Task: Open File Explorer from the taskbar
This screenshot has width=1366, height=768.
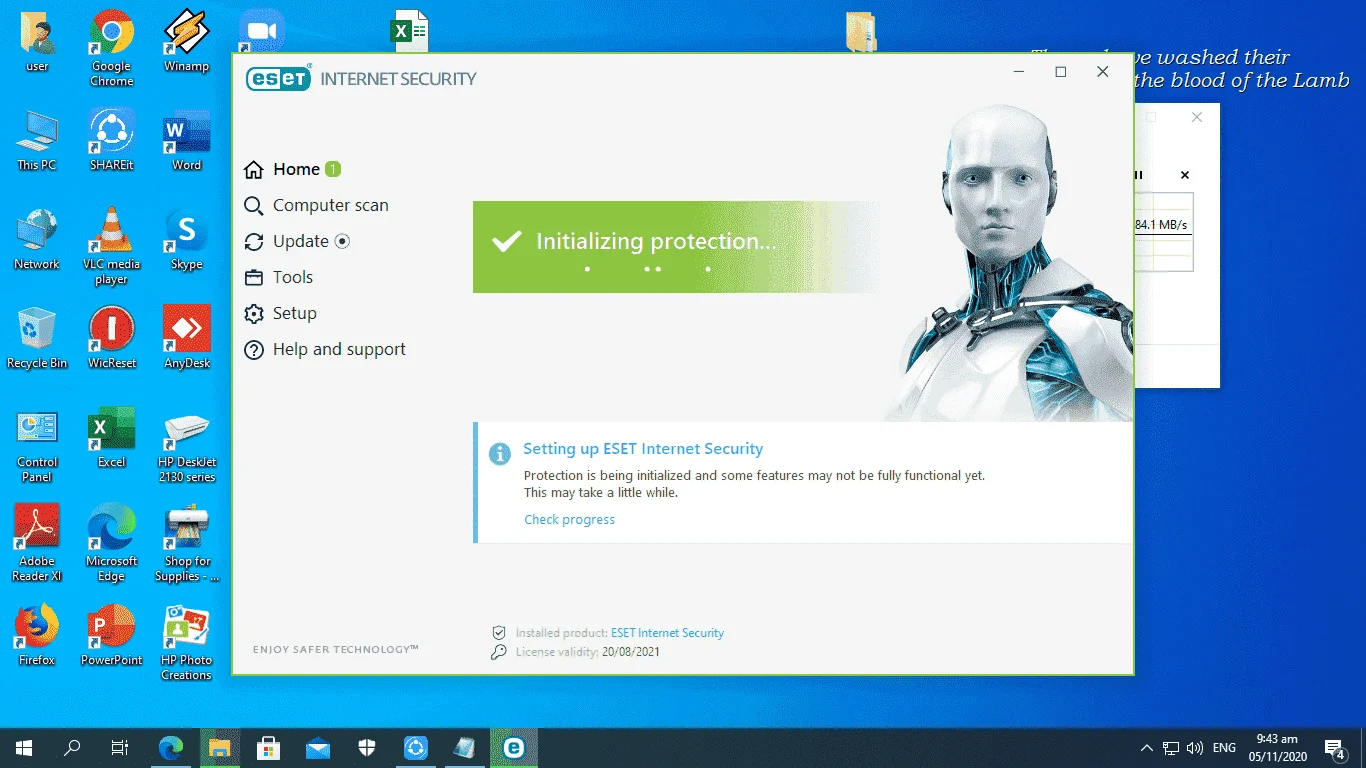Action: pos(220,747)
